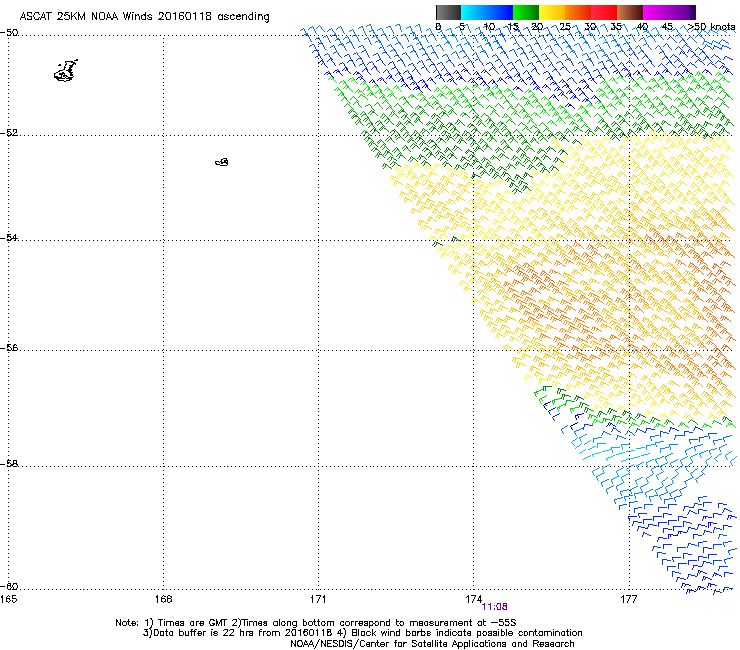Click the large island outline near -51 latitude
The image size is (740, 650).
tap(66, 71)
